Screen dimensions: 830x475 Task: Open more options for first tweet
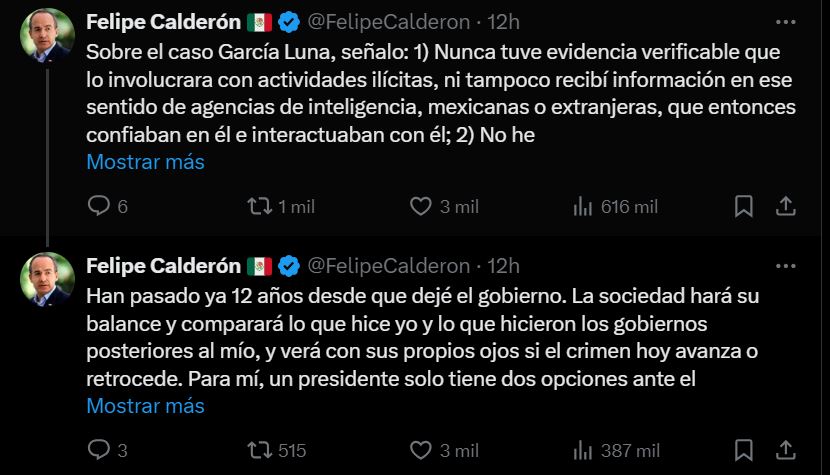[x=786, y=22]
